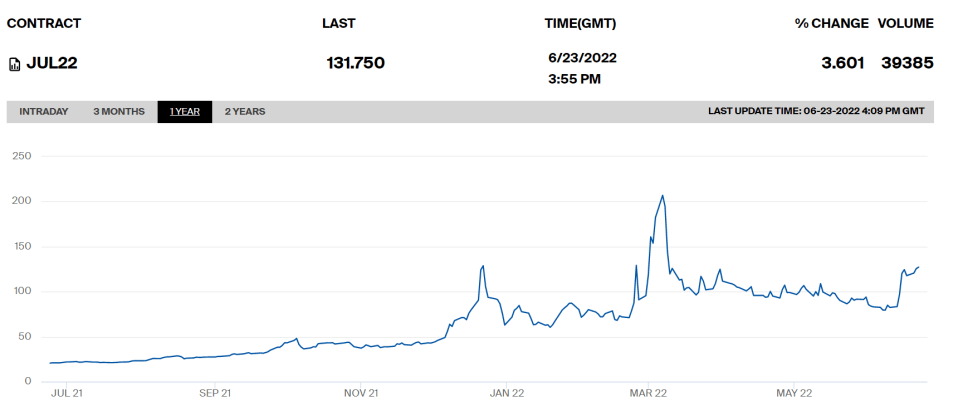Click the 200 y-axis label
The width and height of the screenshot is (958, 406).
[21, 201]
